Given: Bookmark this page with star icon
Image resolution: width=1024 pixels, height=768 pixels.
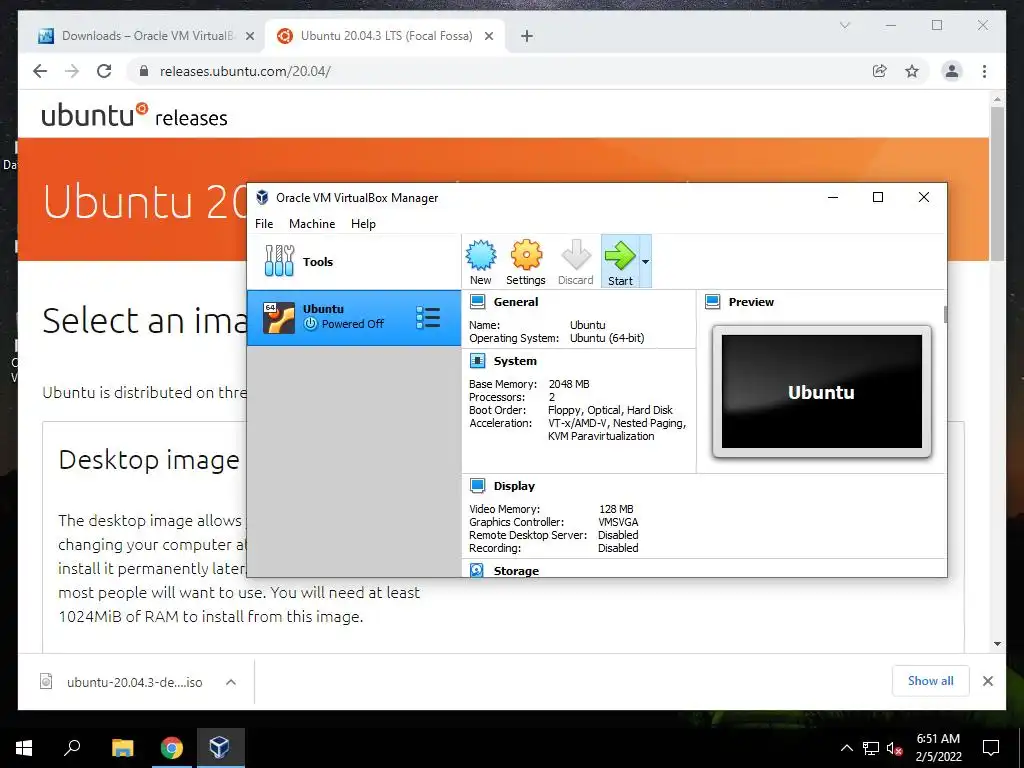Looking at the screenshot, I should tap(912, 71).
